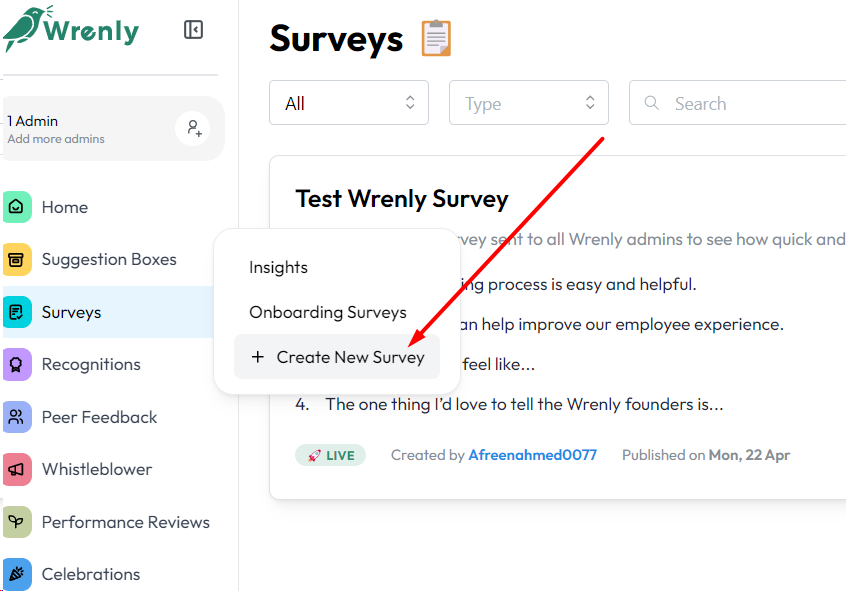
Task: Choose Create New Survey menu entry
Action: [337, 357]
